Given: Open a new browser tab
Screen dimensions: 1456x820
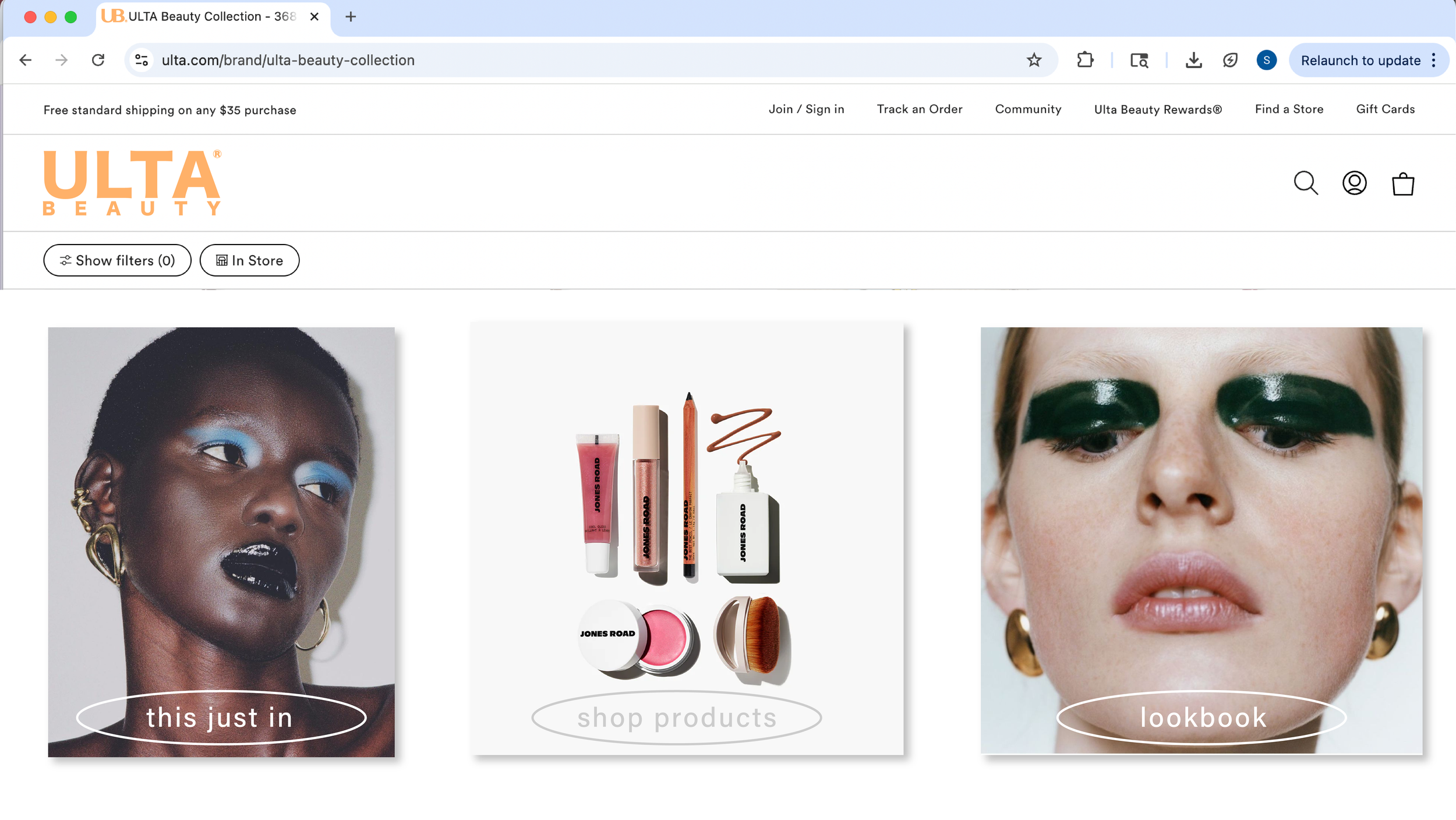Looking at the screenshot, I should click(x=351, y=17).
